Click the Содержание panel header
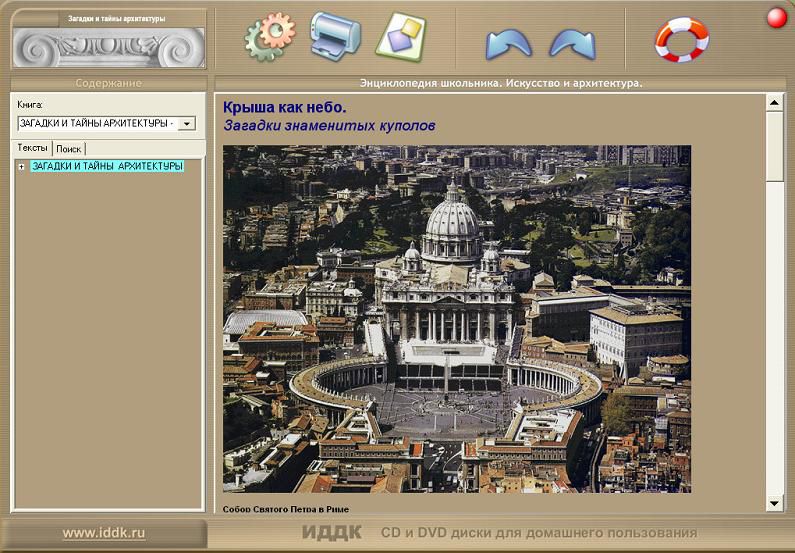795x553 pixels. click(x=108, y=83)
